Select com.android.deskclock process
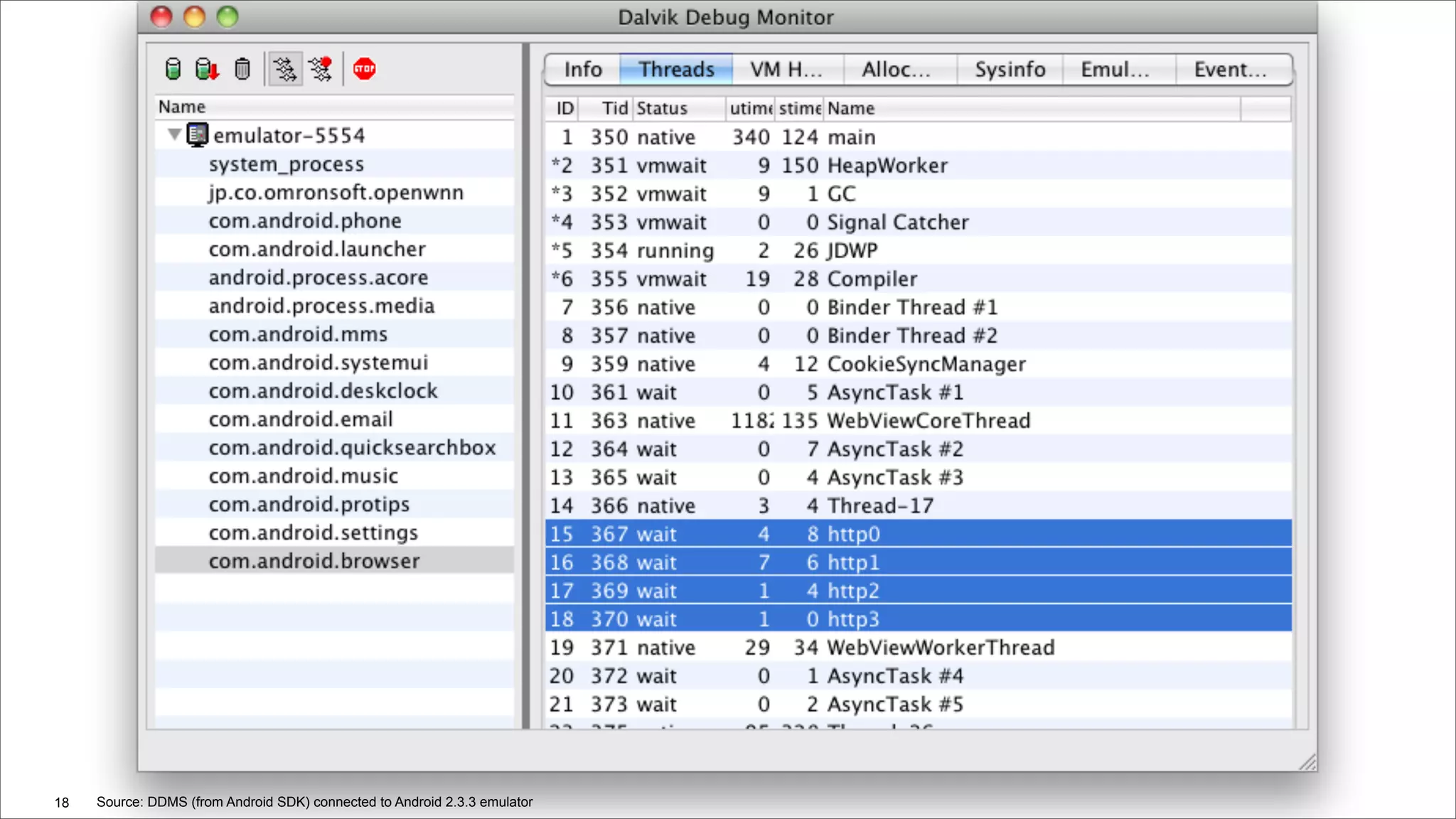 pos(334,391)
